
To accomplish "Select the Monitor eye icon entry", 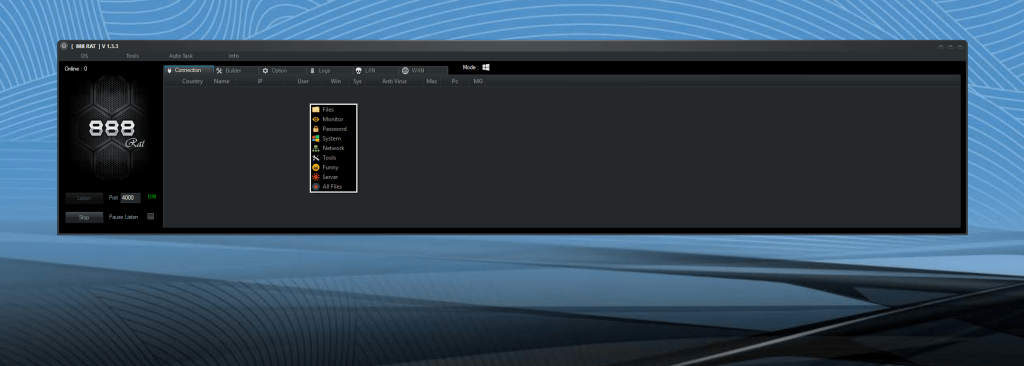I will [316, 120].
